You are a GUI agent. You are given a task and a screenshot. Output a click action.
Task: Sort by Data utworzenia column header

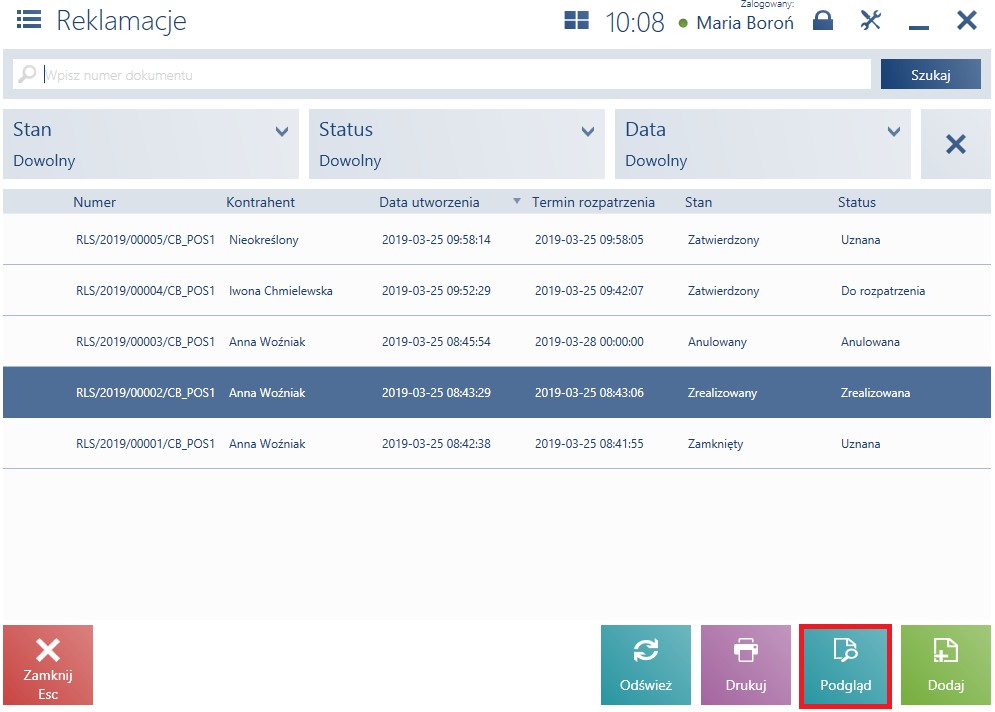pyautogui.click(x=429, y=202)
